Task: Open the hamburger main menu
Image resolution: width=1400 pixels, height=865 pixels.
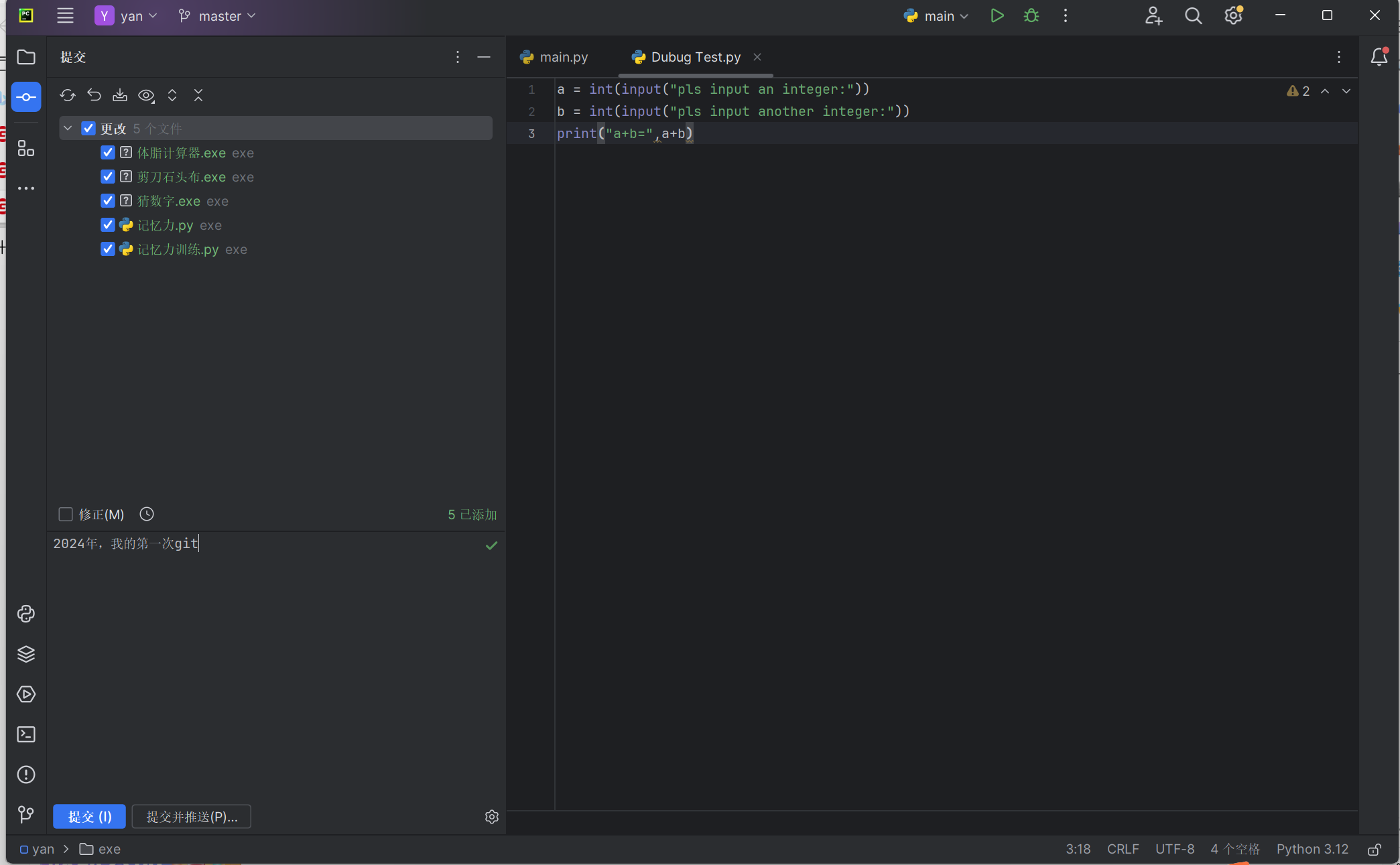Action: tap(65, 15)
